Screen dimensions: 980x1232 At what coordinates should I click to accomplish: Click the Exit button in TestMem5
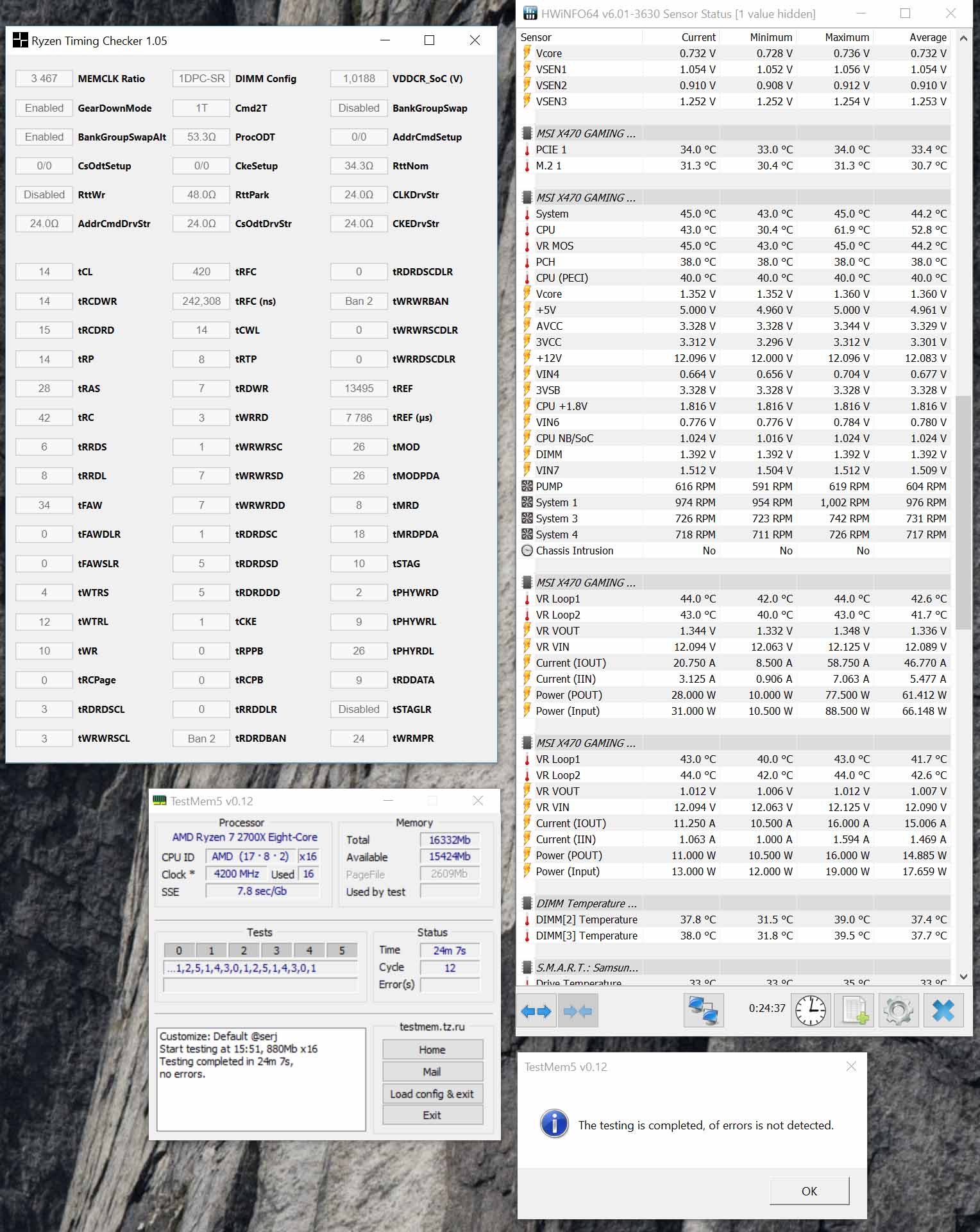(432, 1115)
